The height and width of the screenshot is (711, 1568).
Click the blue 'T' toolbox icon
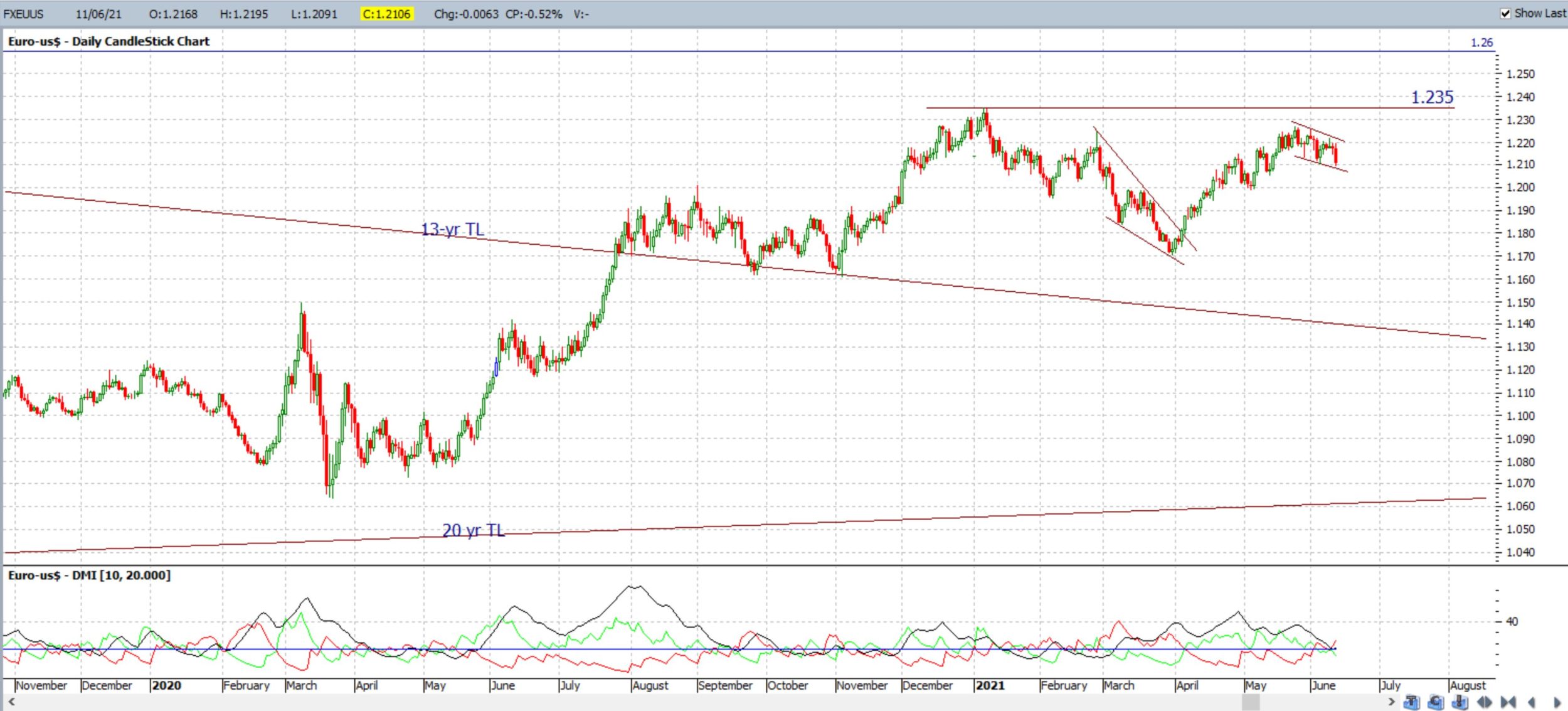1411,702
